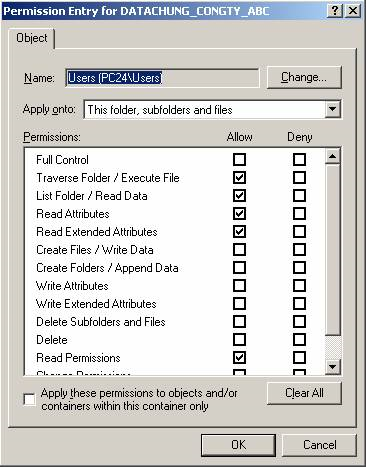
Task: Allow Create Folders / Append Data
Action: point(239,268)
